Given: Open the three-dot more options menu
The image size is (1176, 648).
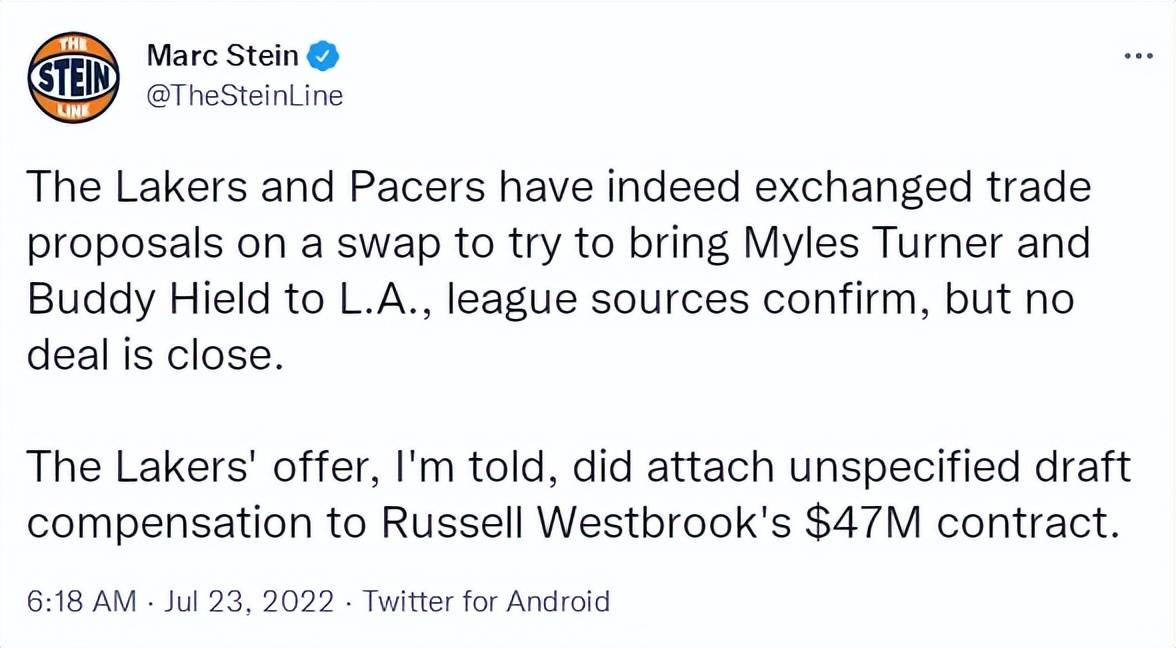Looking at the screenshot, I should coord(1138,57).
